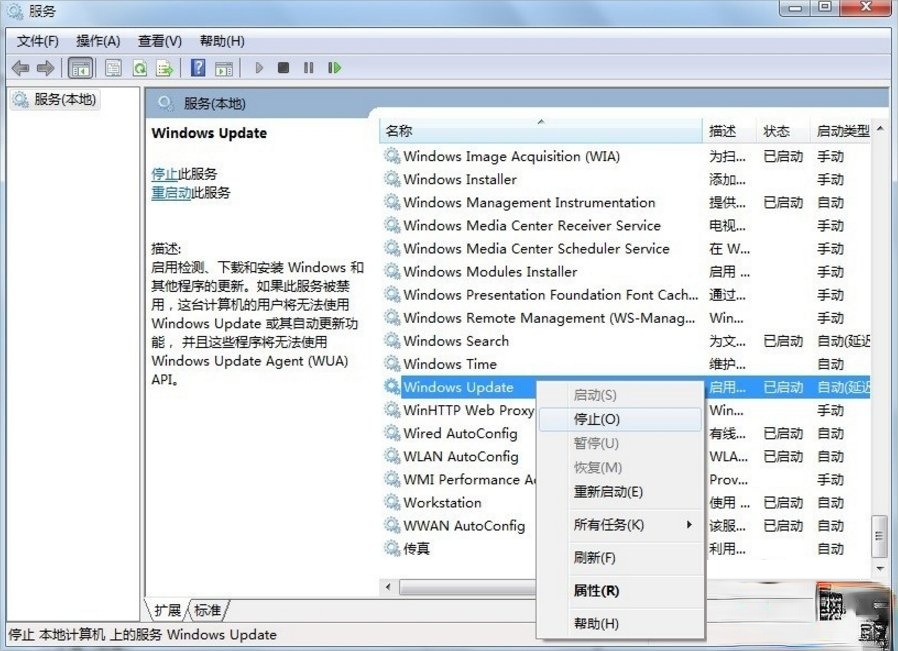898x651 pixels.
Task: Open the blue Help question-mark icon
Action: [x=198, y=68]
